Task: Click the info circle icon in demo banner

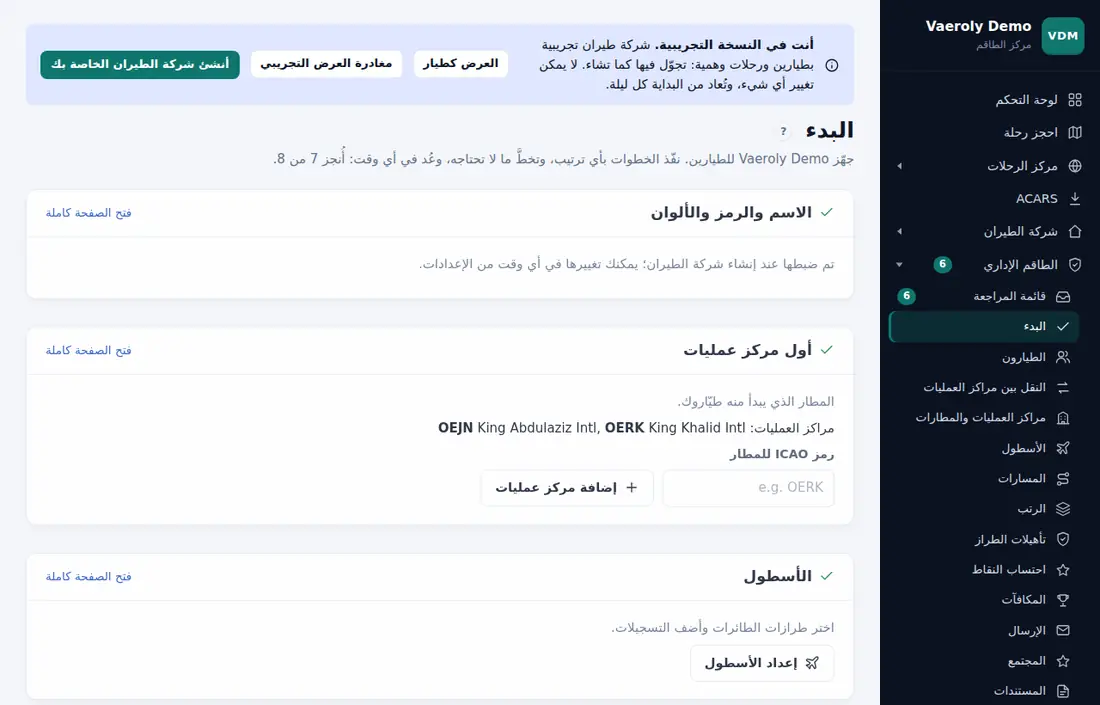Action: tap(831, 65)
